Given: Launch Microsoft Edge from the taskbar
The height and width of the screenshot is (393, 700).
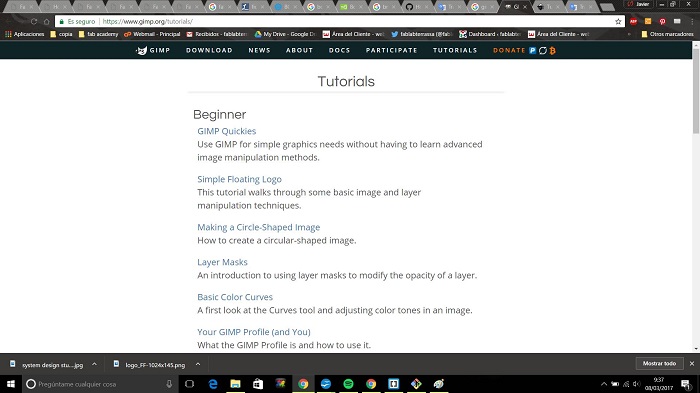Looking at the screenshot, I should [x=213, y=384].
